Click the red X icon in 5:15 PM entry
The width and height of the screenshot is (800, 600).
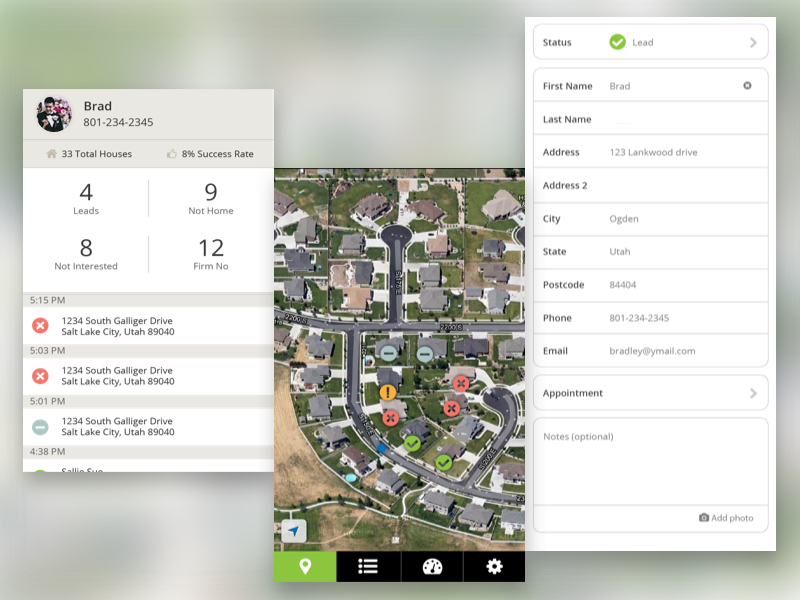coord(40,326)
